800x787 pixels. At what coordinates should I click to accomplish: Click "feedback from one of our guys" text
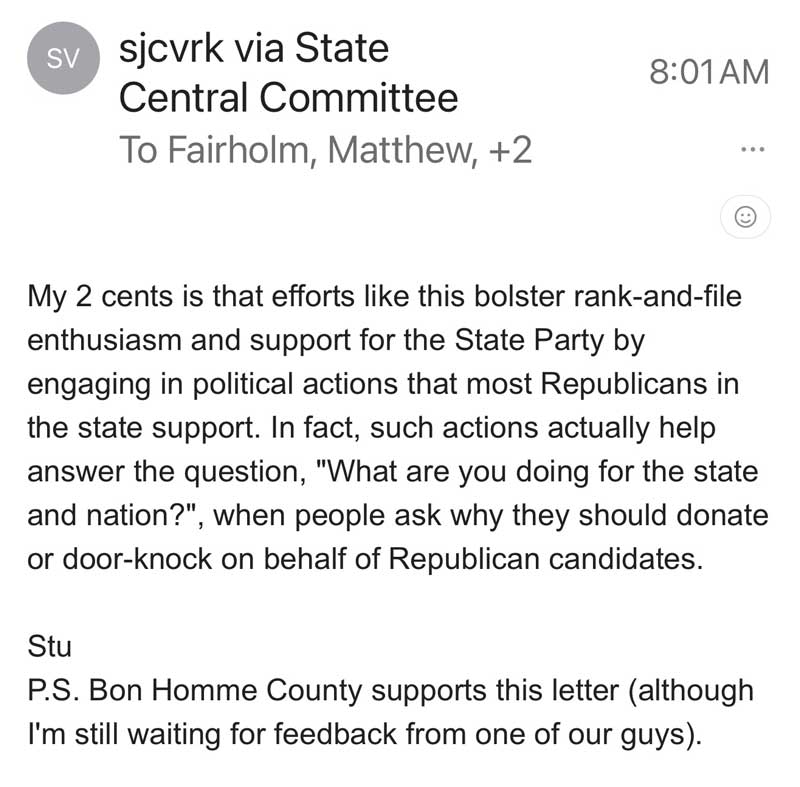tap(488, 734)
